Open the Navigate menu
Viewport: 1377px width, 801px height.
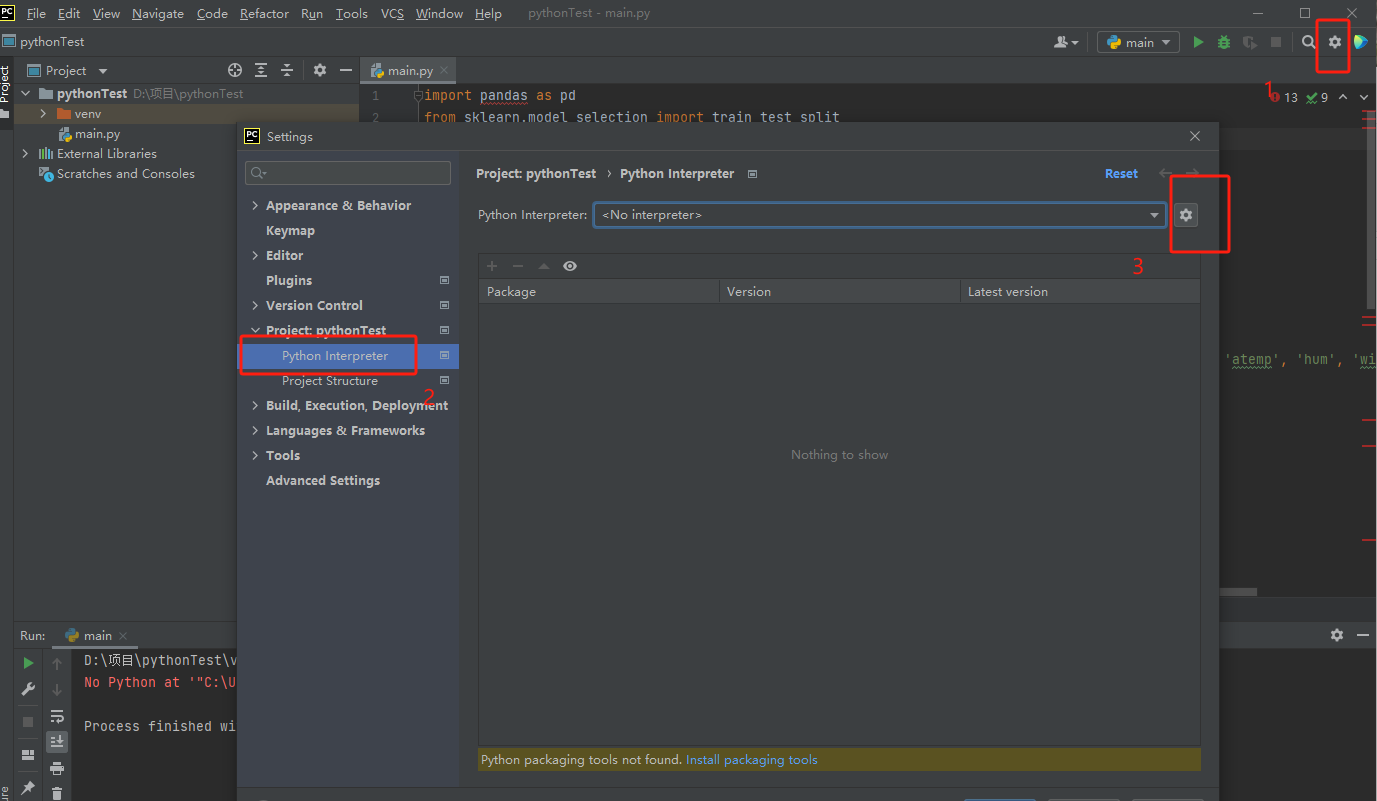point(158,13)
